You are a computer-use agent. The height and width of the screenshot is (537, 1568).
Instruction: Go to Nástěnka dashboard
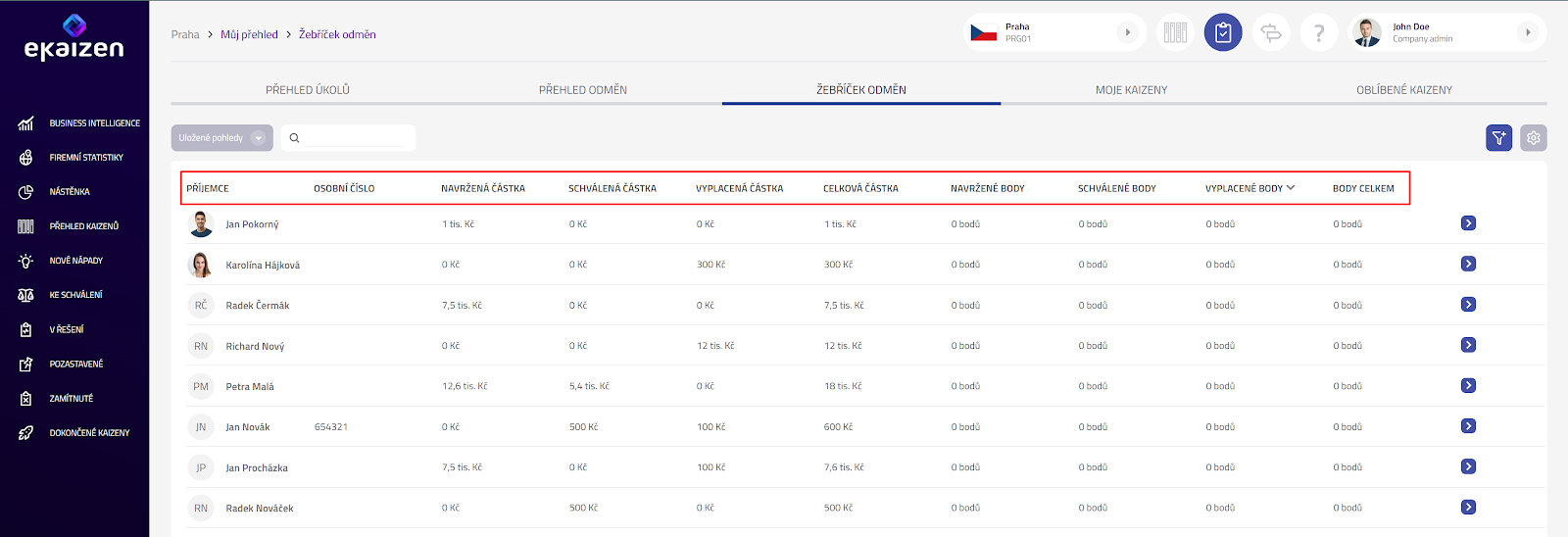70,192
